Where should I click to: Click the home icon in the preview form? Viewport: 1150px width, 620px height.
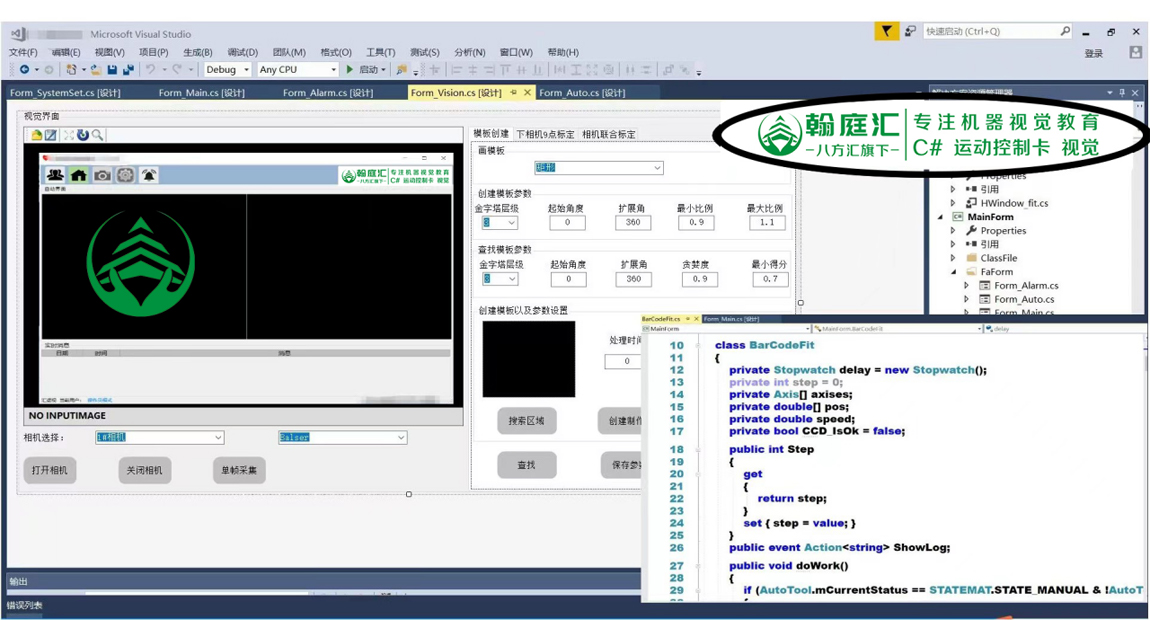click(x=78, y=176)
